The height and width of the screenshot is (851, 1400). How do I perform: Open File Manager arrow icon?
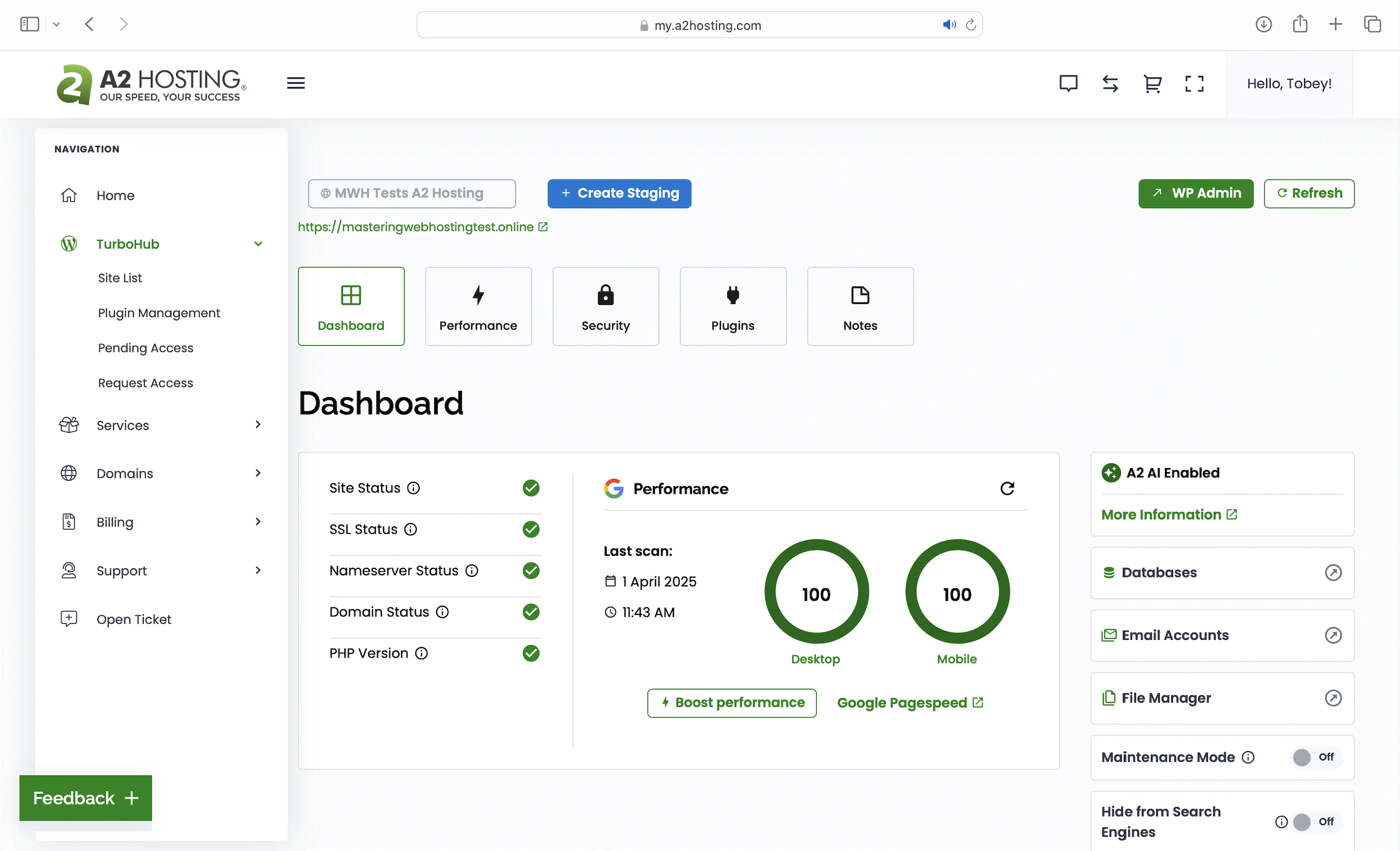[x=1333, y=698]
